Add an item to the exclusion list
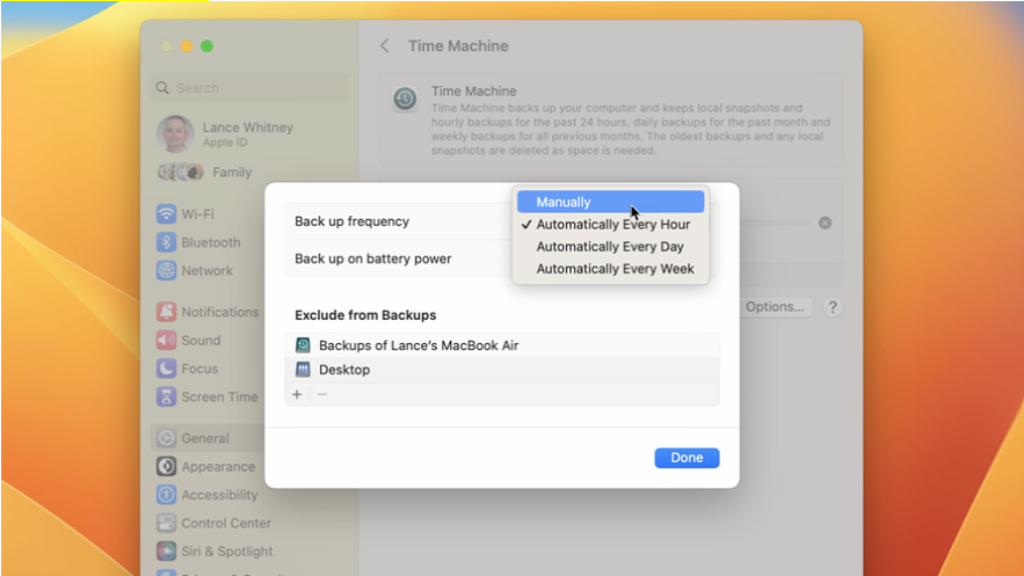This screenshot has width=1024, height=576. point(297,394)
